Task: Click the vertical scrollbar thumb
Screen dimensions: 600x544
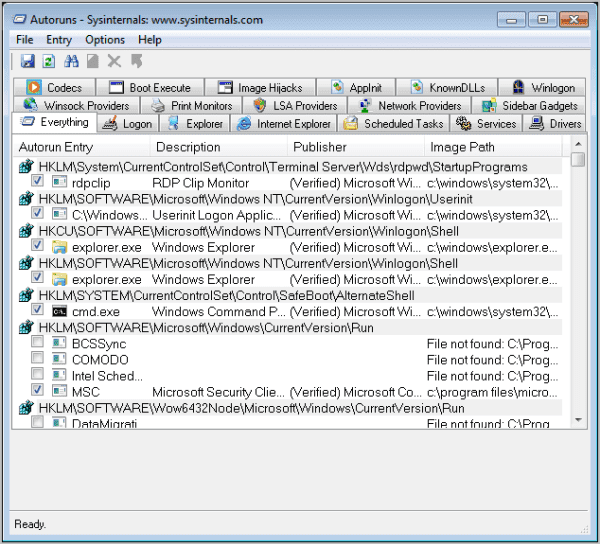Action: 578,159
